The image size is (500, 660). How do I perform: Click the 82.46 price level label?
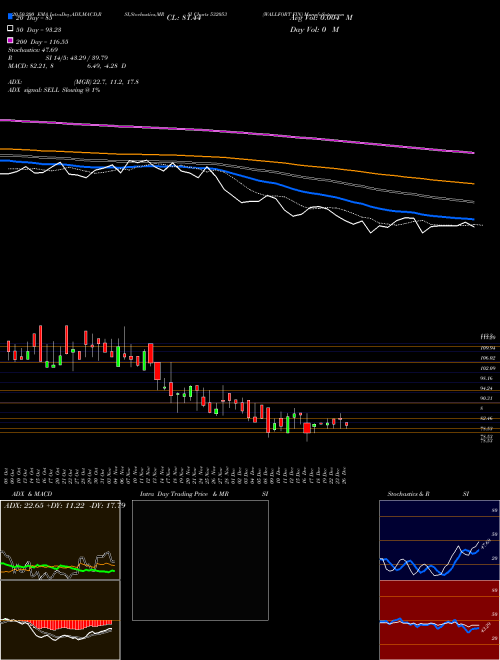[x=487, y=418]
